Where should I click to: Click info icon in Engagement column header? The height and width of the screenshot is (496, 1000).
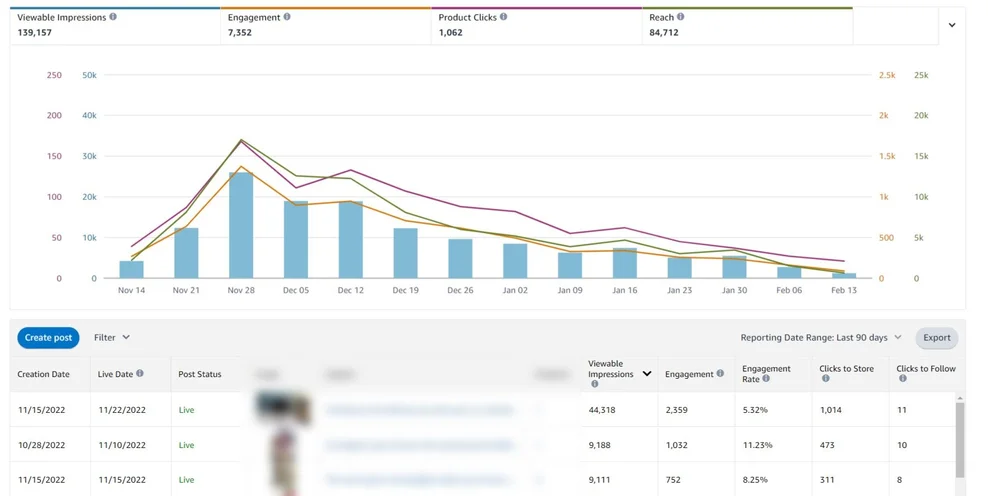coord(720,374)
